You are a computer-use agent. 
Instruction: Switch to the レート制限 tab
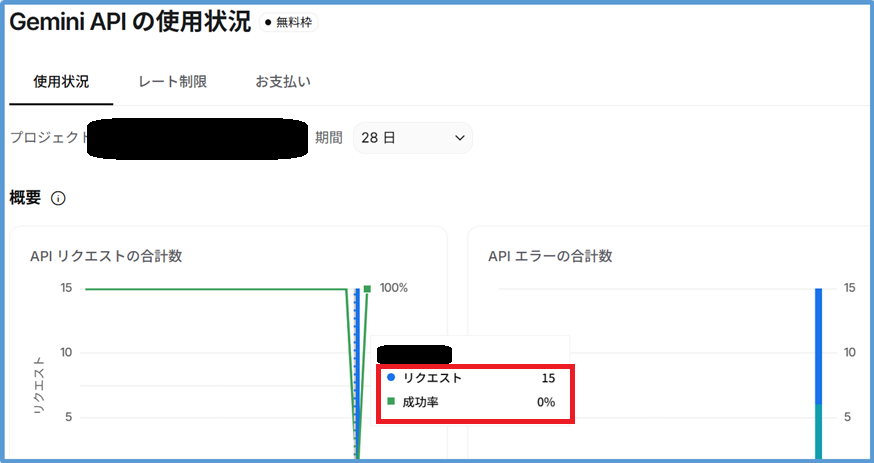coord(172,82)
